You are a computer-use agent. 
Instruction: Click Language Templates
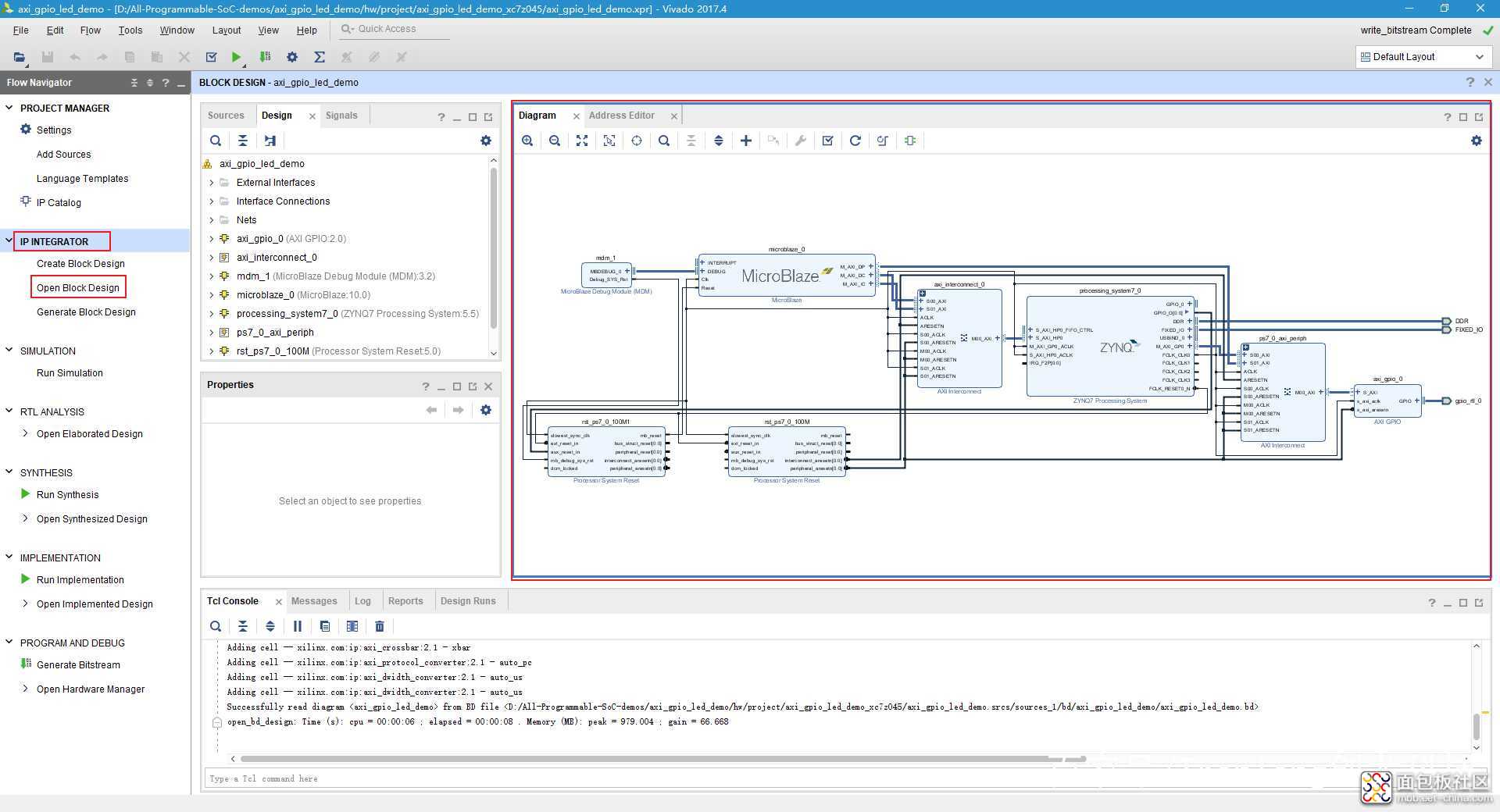(82, 179)
